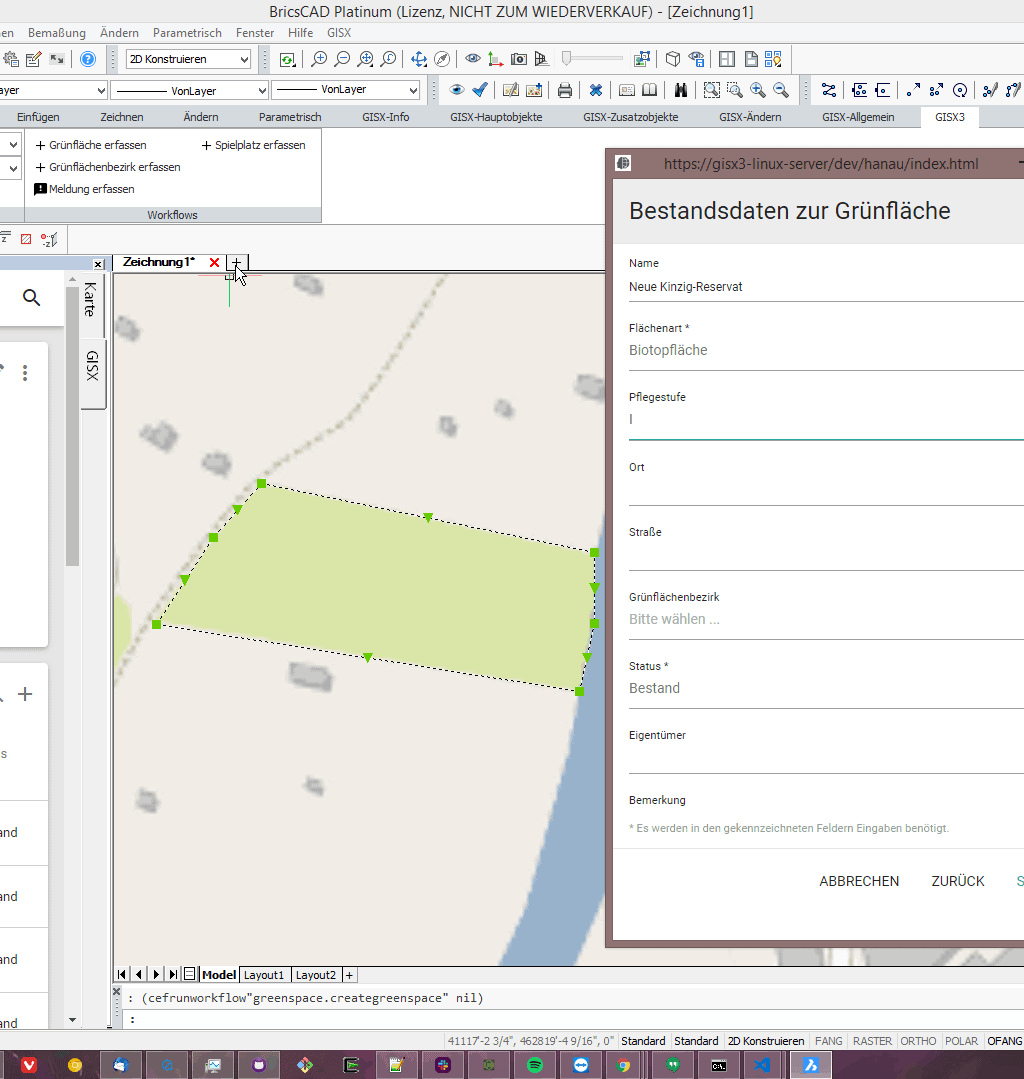This screenshot has height=1079, width=1024.
Task: Toggle FANG snap mode in the status bar
Action: (x=828, y=1041)
